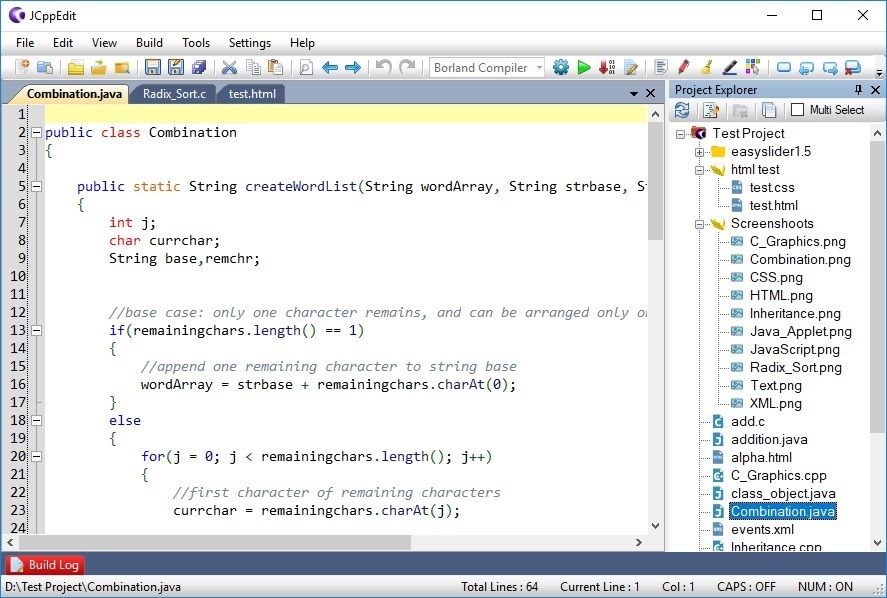Open the Build menu
Viewport: 887px width, 598px height.
[149, 43]
